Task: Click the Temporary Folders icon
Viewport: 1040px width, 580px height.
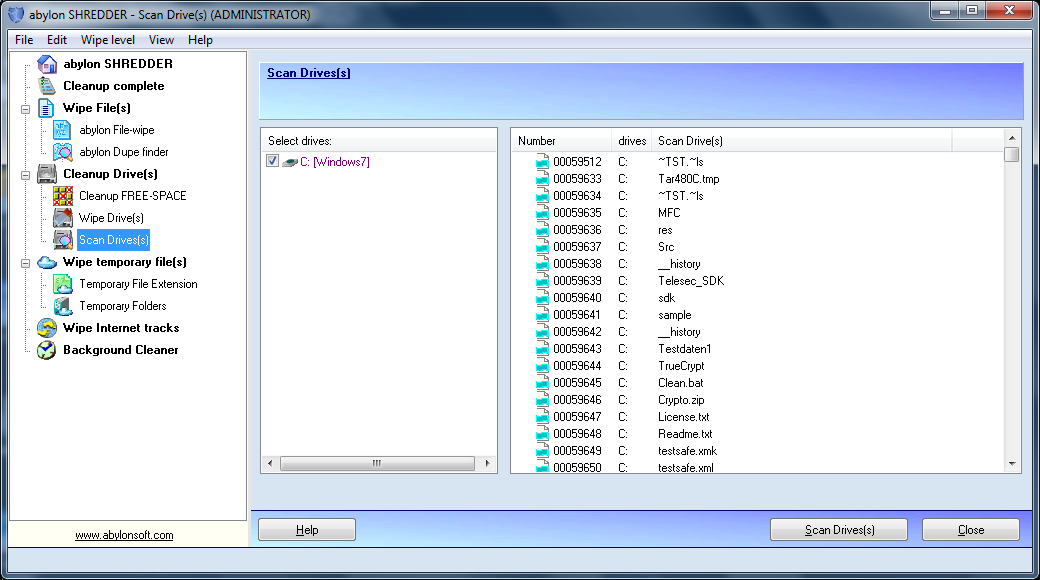Action: tap(62, 306)
